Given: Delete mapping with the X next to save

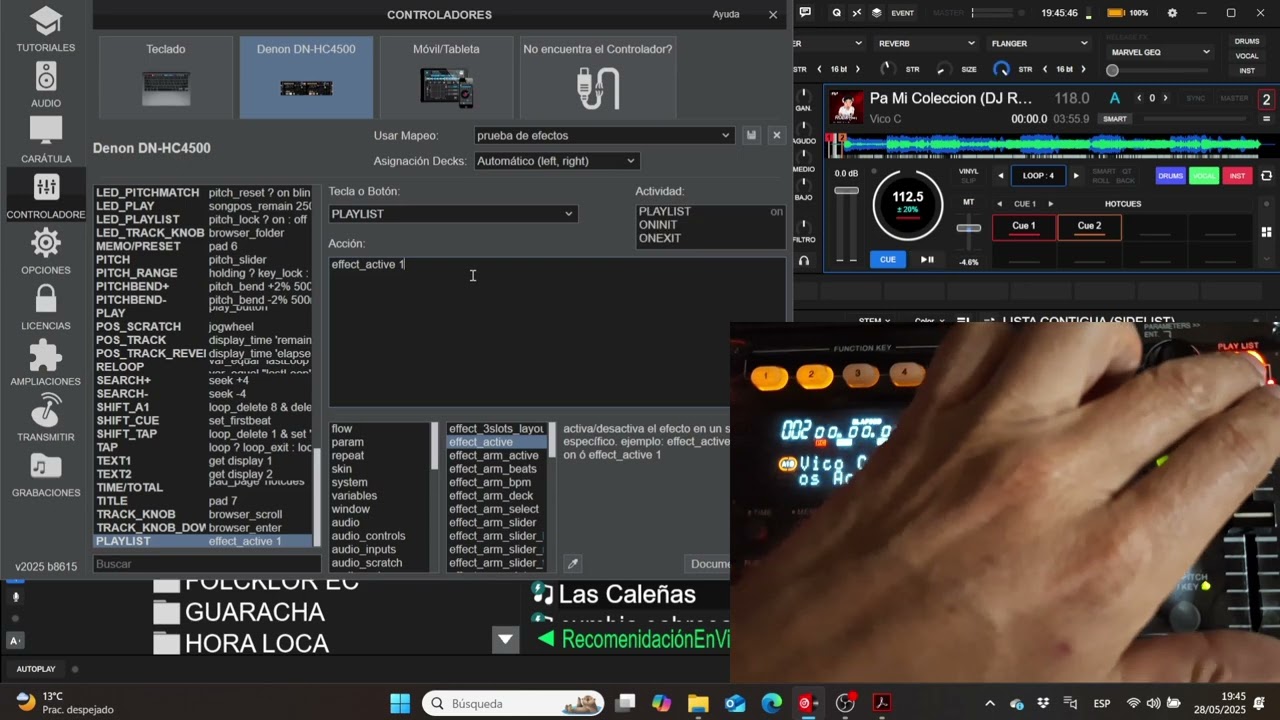Looking at the screenshot, I should (776, 135).
